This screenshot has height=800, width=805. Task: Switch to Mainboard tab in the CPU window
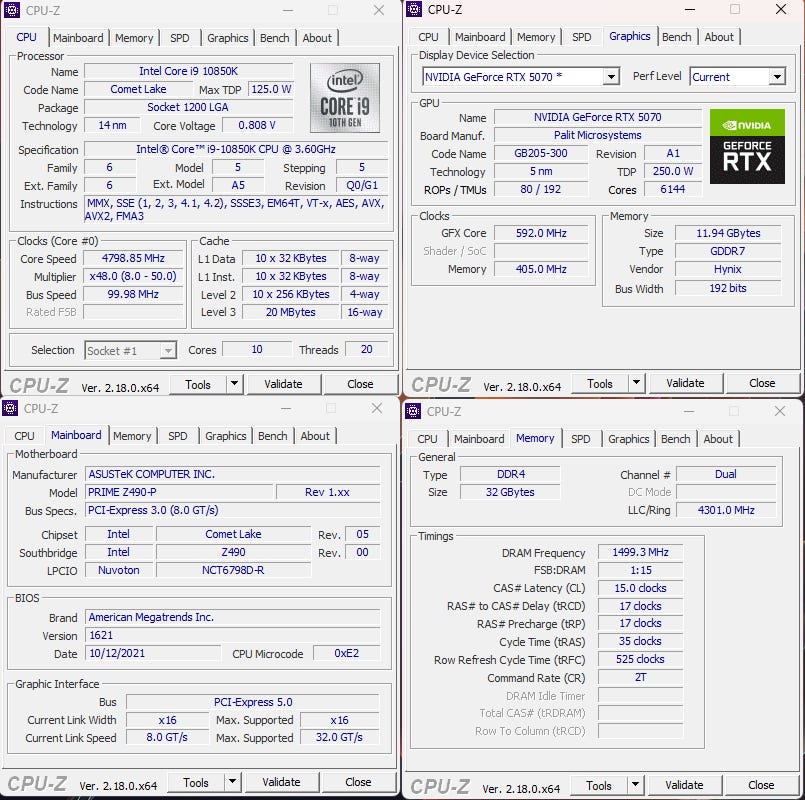[x=78, y=38]
